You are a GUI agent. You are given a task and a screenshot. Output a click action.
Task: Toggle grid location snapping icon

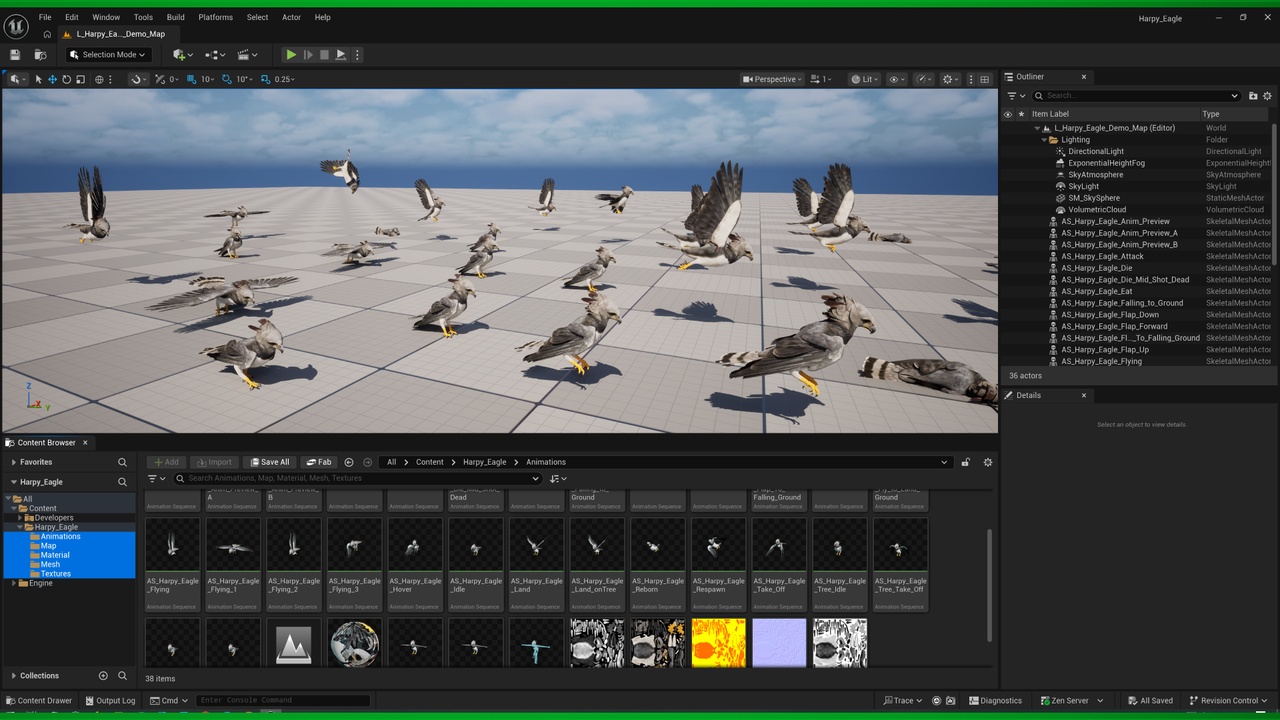193,79
